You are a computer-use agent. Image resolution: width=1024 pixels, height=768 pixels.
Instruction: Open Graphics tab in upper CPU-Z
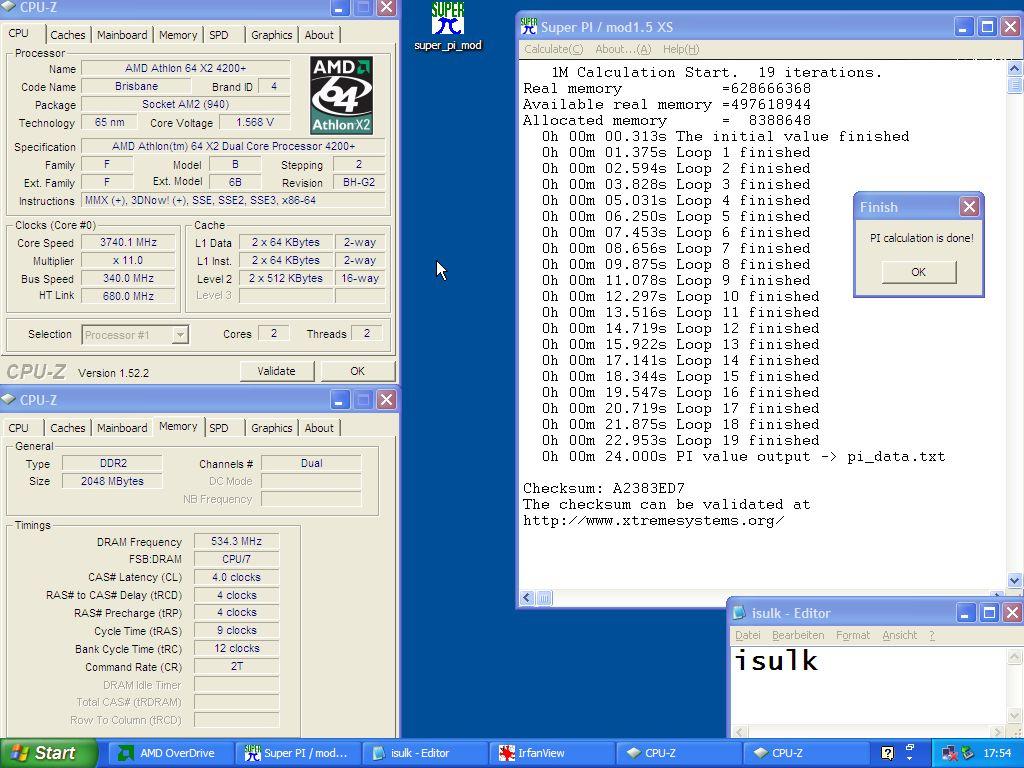click(x=272, y=35)
